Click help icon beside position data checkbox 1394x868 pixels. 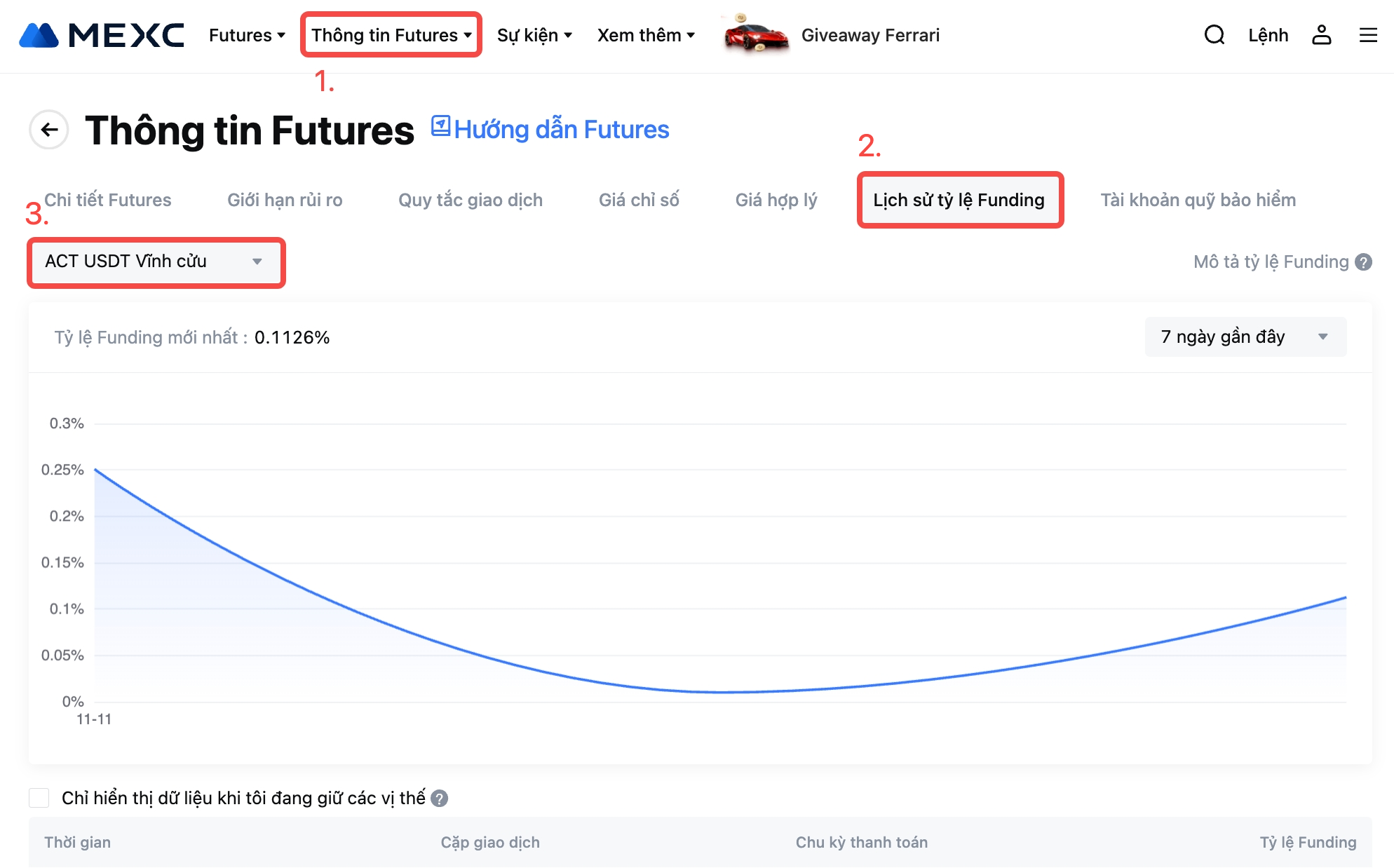[440, 799]
